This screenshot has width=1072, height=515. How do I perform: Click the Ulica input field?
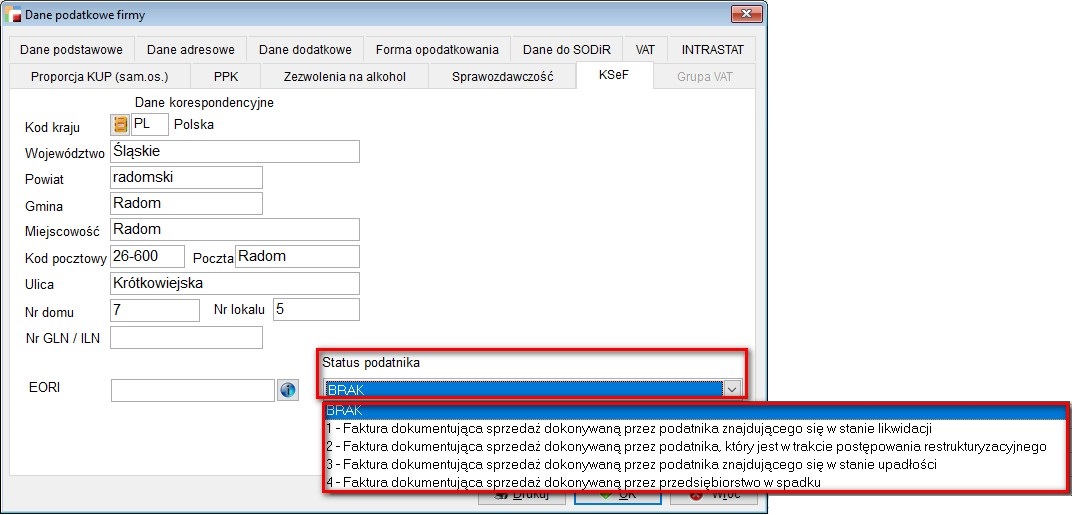coord(234,284)
